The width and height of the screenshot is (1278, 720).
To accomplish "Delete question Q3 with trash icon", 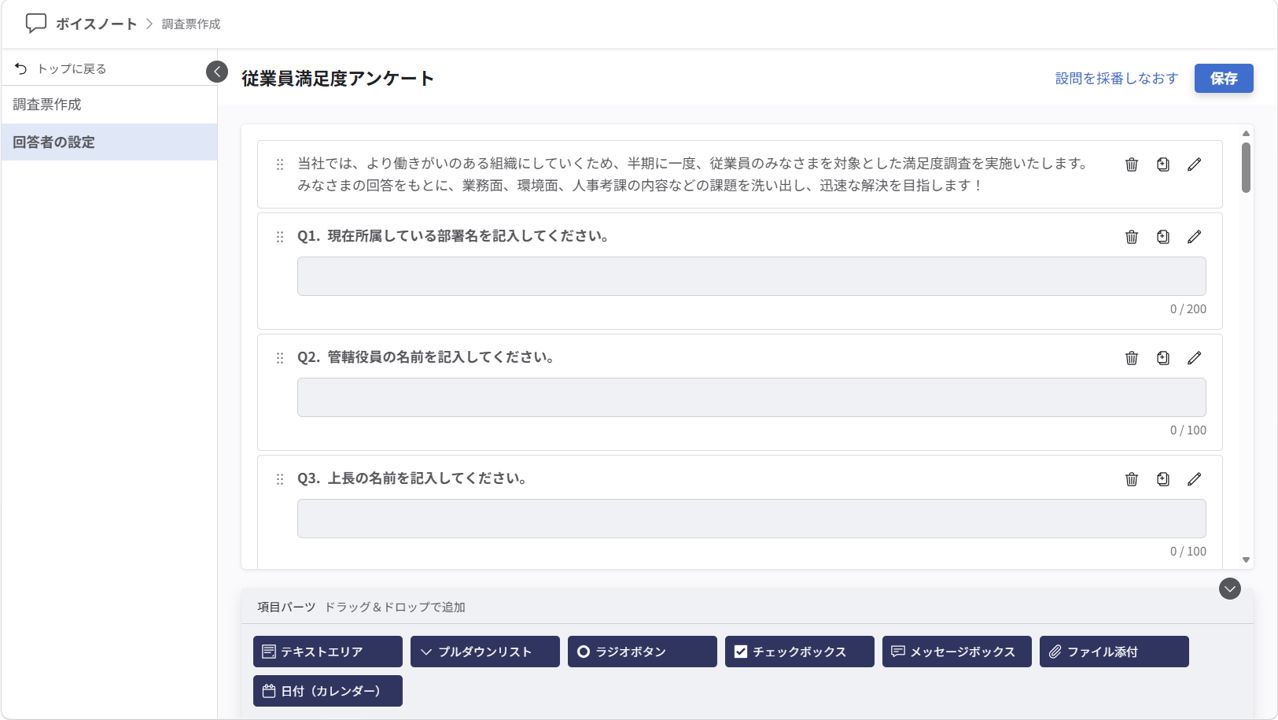I will coord(1131,479).
